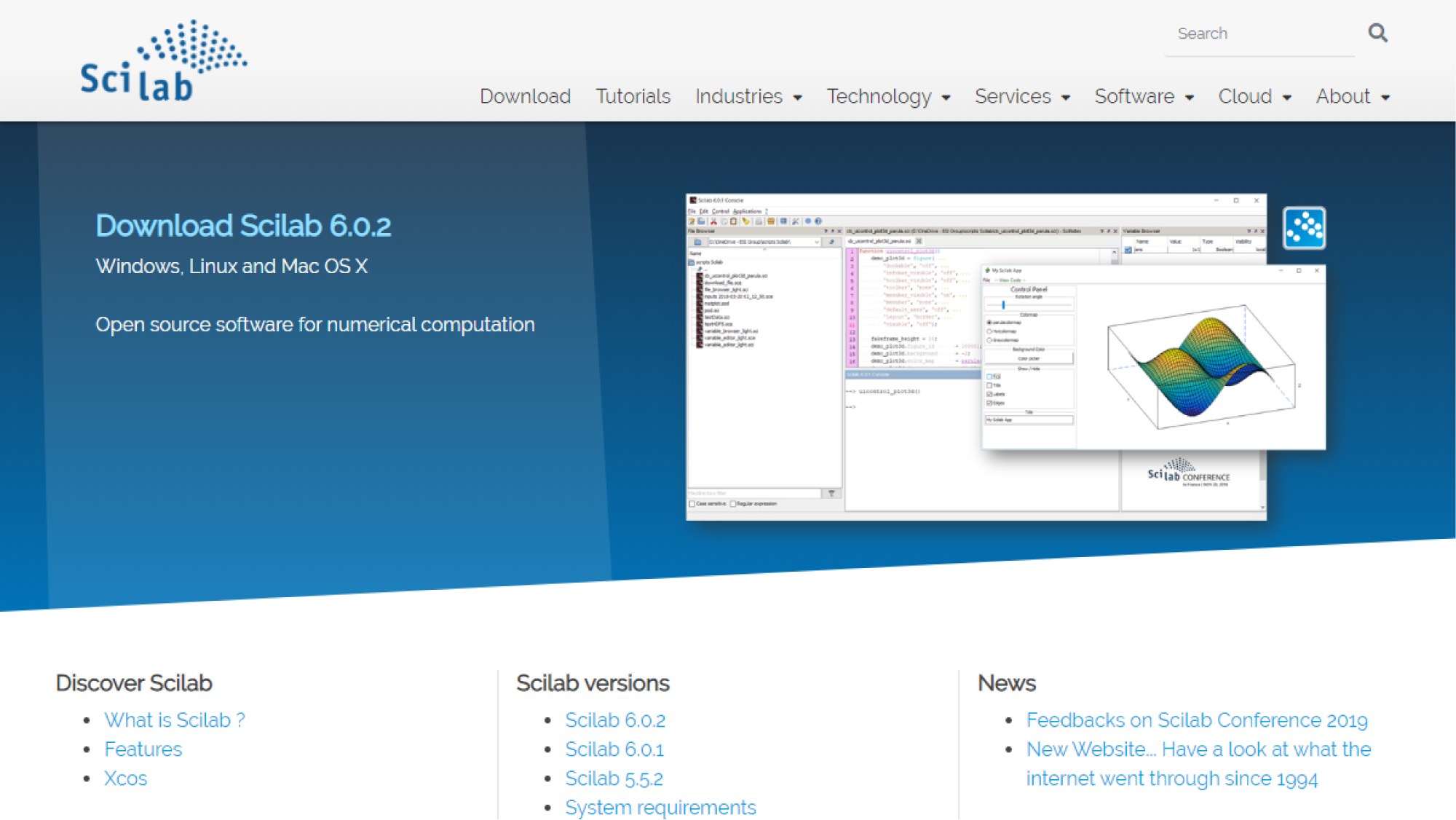Select Scilab 5.5.2 version link
This screenshot has width=1456, height=820.
614,778
